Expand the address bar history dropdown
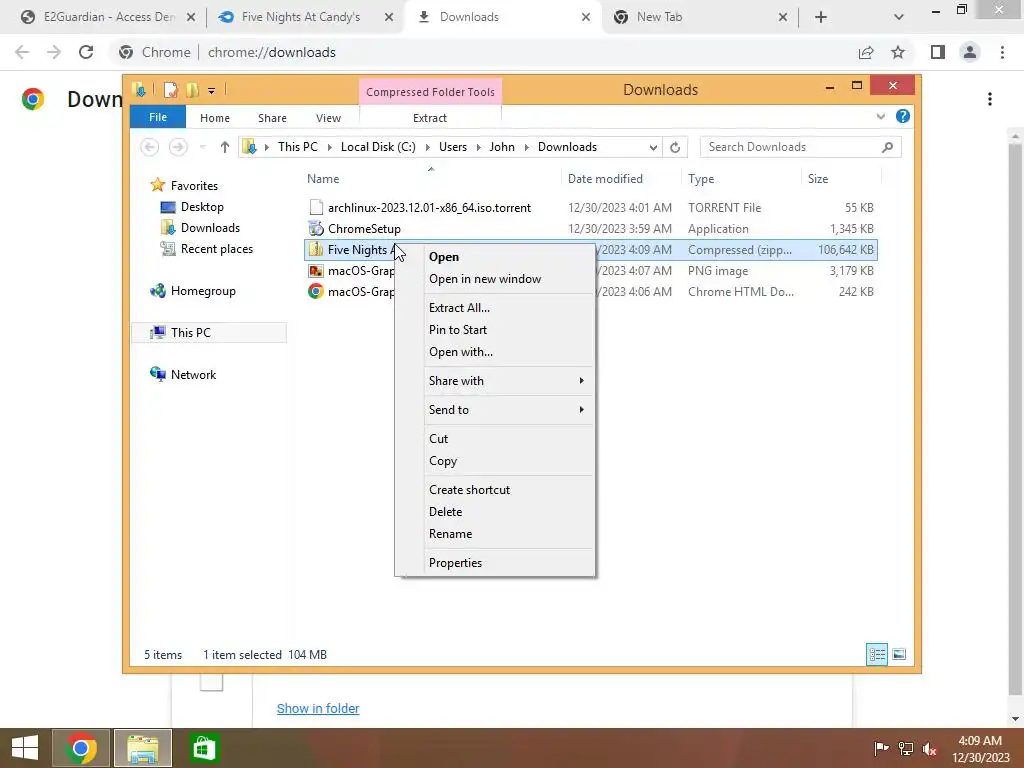Screen dimensions: 1024x768 (653, 148)
